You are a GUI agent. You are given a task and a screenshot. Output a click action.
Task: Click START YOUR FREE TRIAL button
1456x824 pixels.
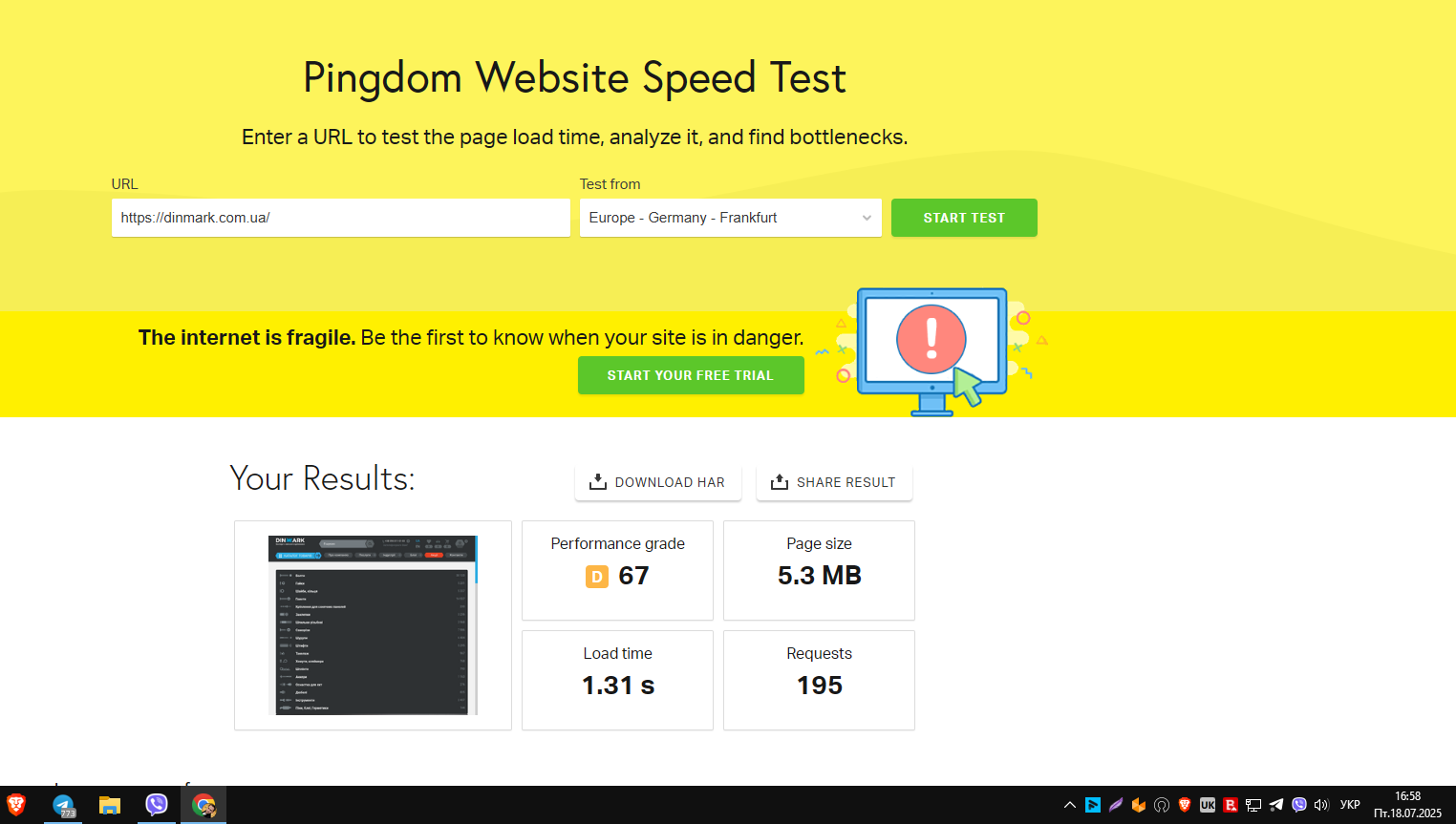point(691,375)
